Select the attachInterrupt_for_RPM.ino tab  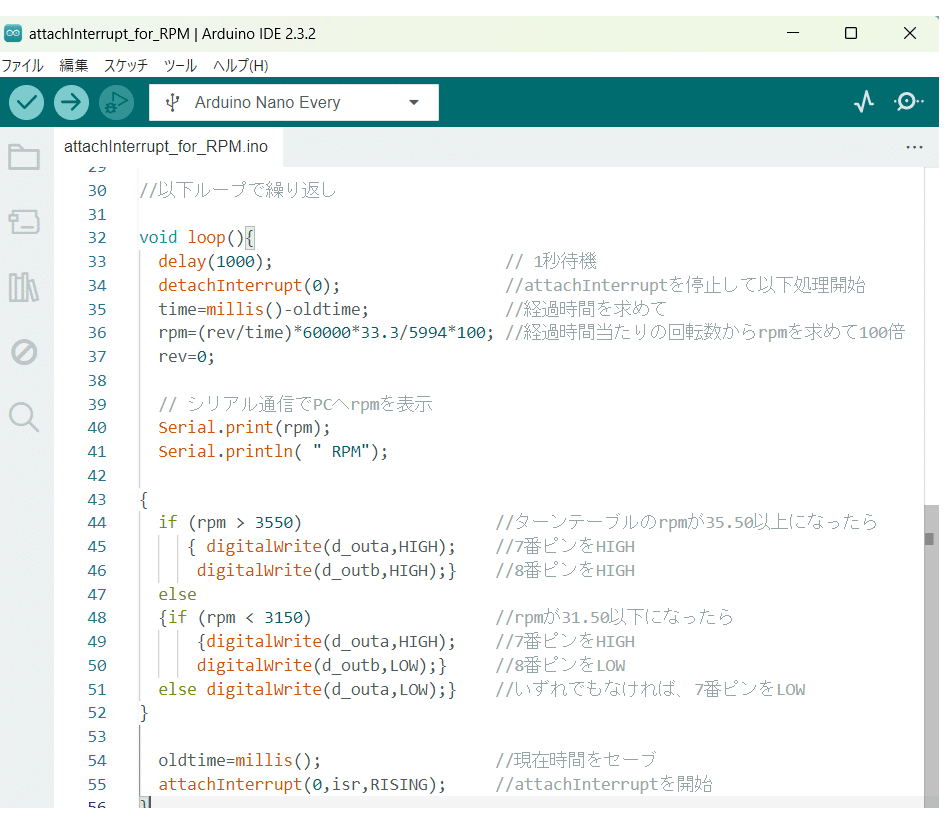166,147
